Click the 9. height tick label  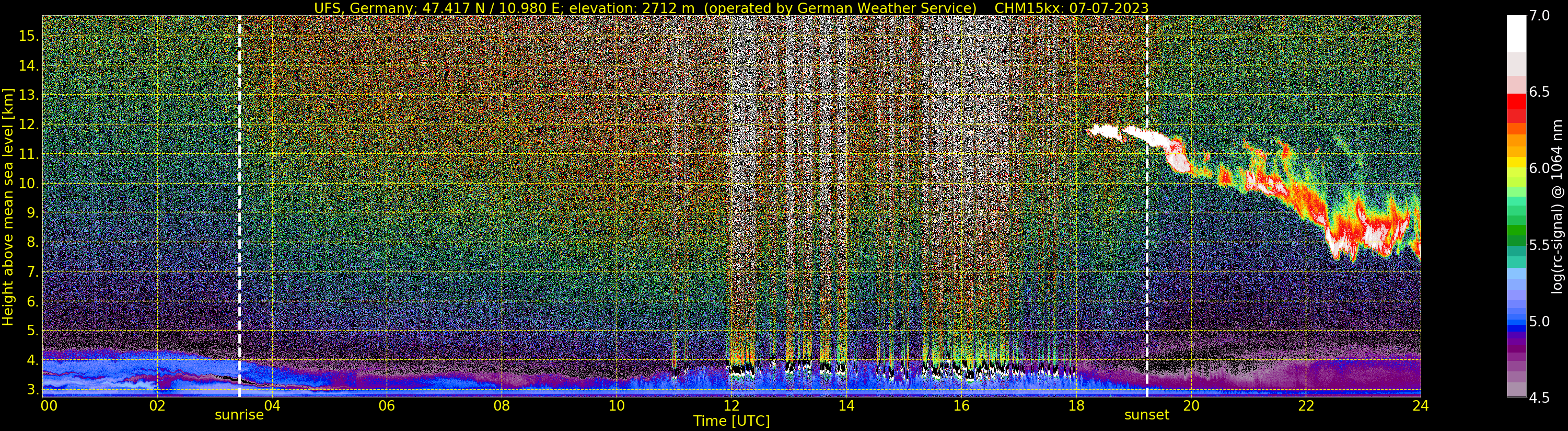tap(33, 213)
